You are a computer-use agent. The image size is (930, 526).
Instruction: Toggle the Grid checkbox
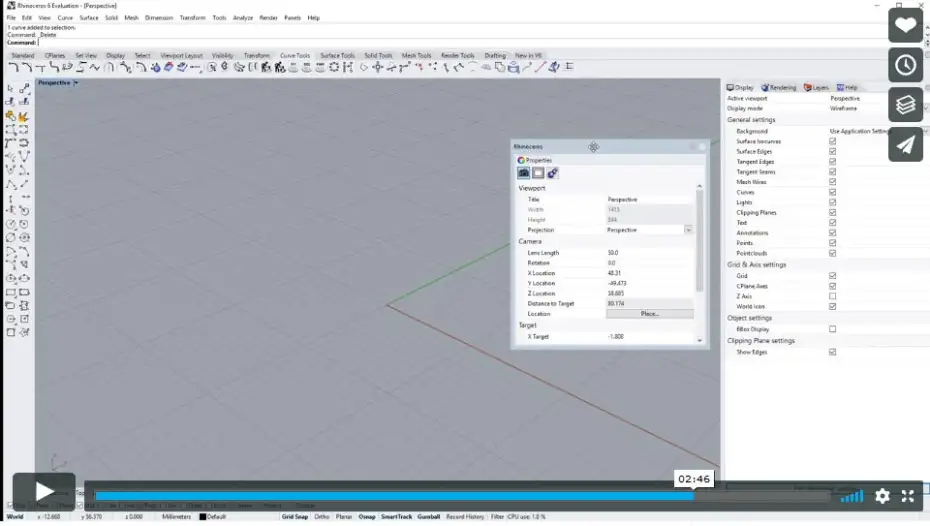click(x=833, y=276)
